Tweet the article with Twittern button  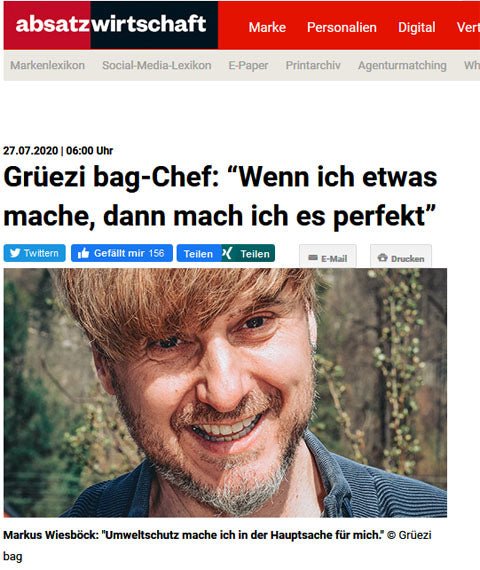pos(35,253)
